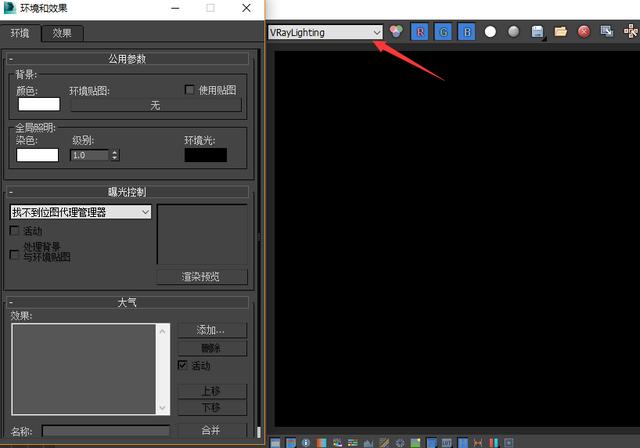Toggle the red channel R button
The width and height of the screenshot is (640, 448).
point(420,32)
